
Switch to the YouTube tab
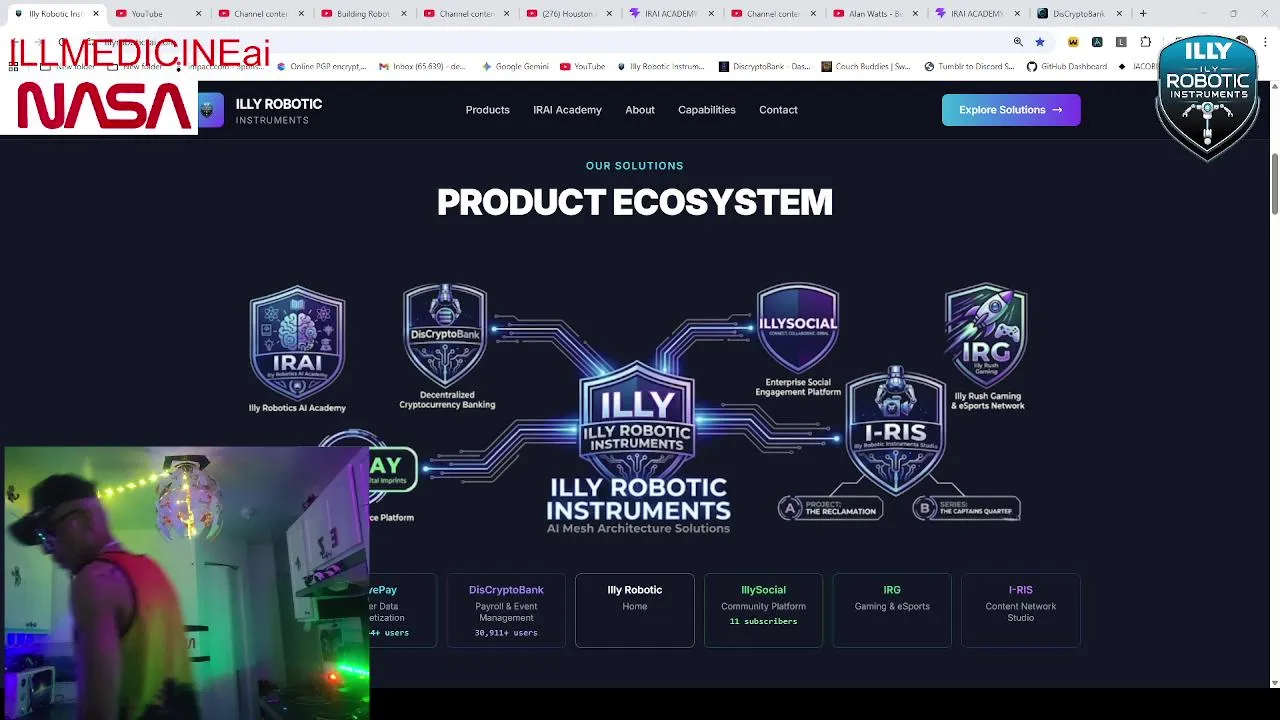pyautogui.click(x=157, y=14)
